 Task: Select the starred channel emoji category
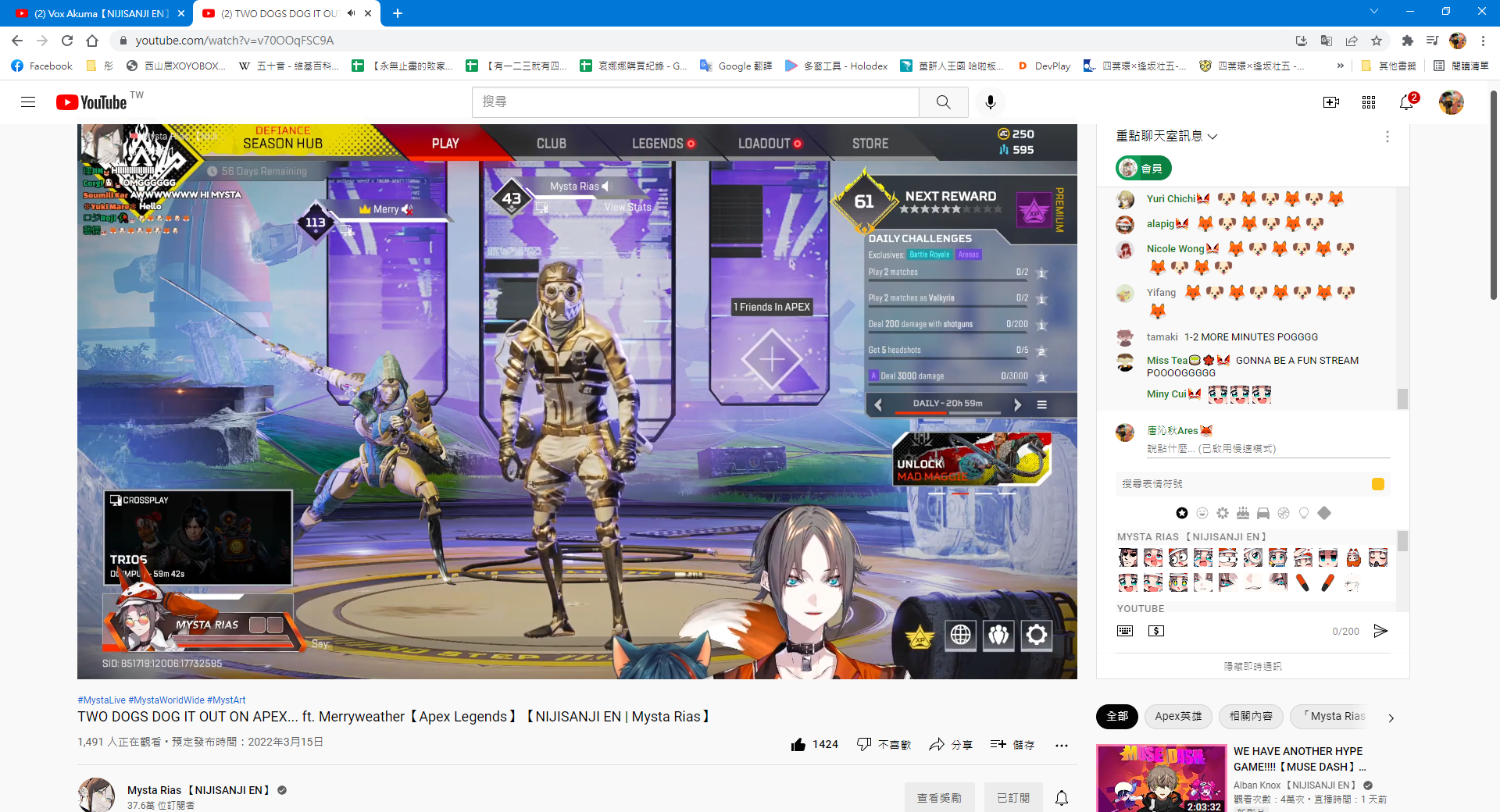(x=1182, y=513)
